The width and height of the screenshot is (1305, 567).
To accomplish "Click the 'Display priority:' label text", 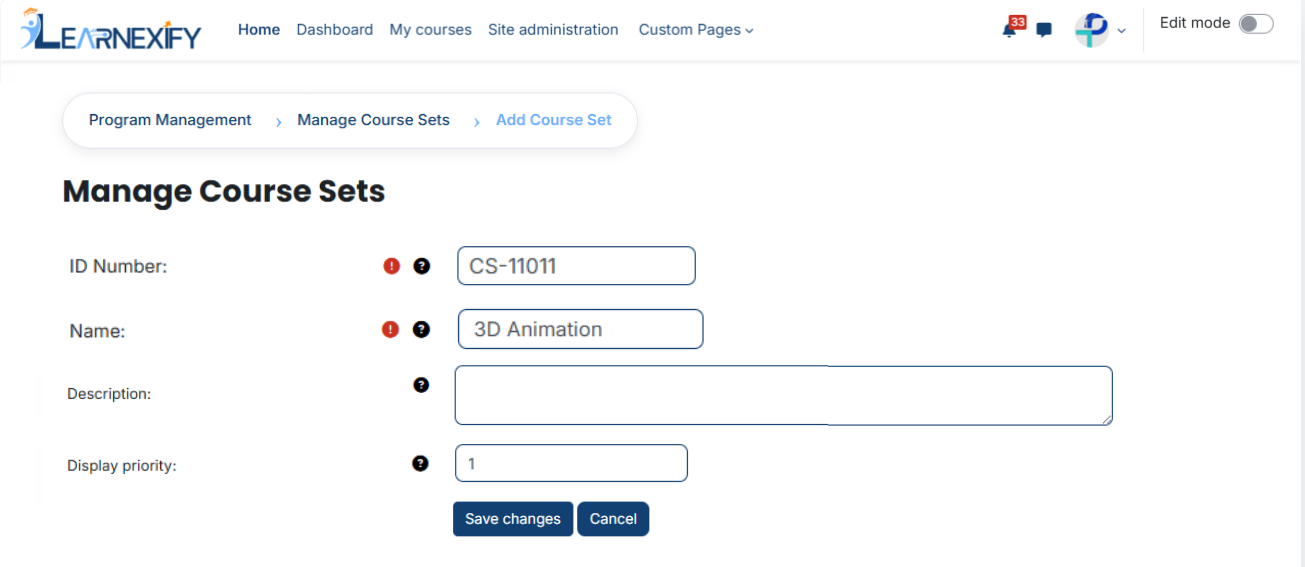I will [x=122, y=465].
